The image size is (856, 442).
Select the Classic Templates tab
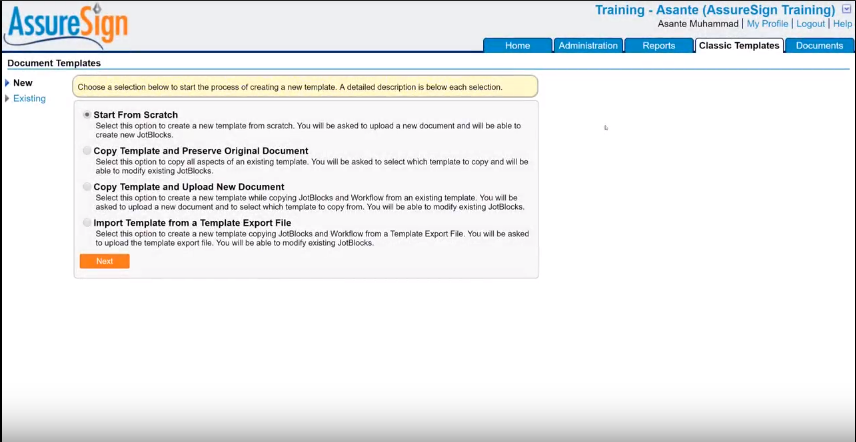(738, 45)
